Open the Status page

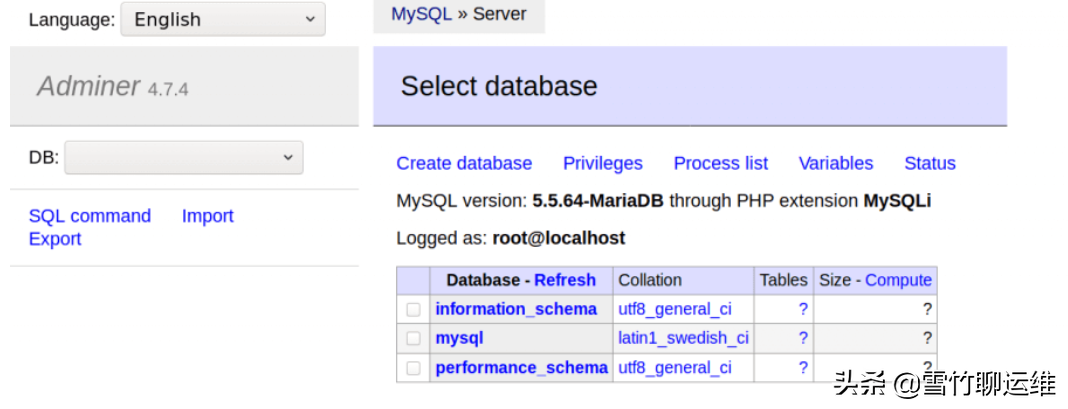[x=930, y=163]
